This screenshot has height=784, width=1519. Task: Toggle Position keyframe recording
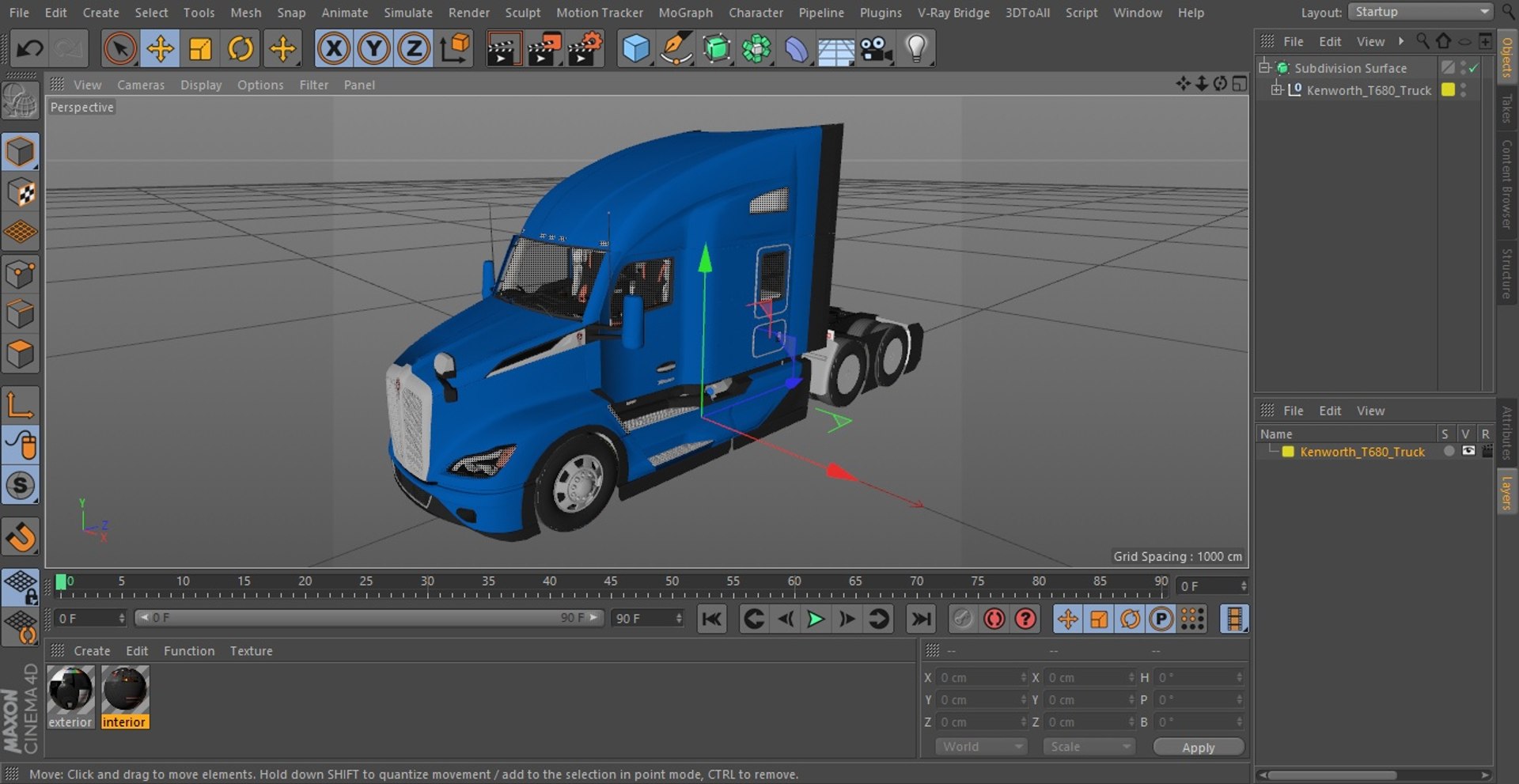coord(1067,619)
